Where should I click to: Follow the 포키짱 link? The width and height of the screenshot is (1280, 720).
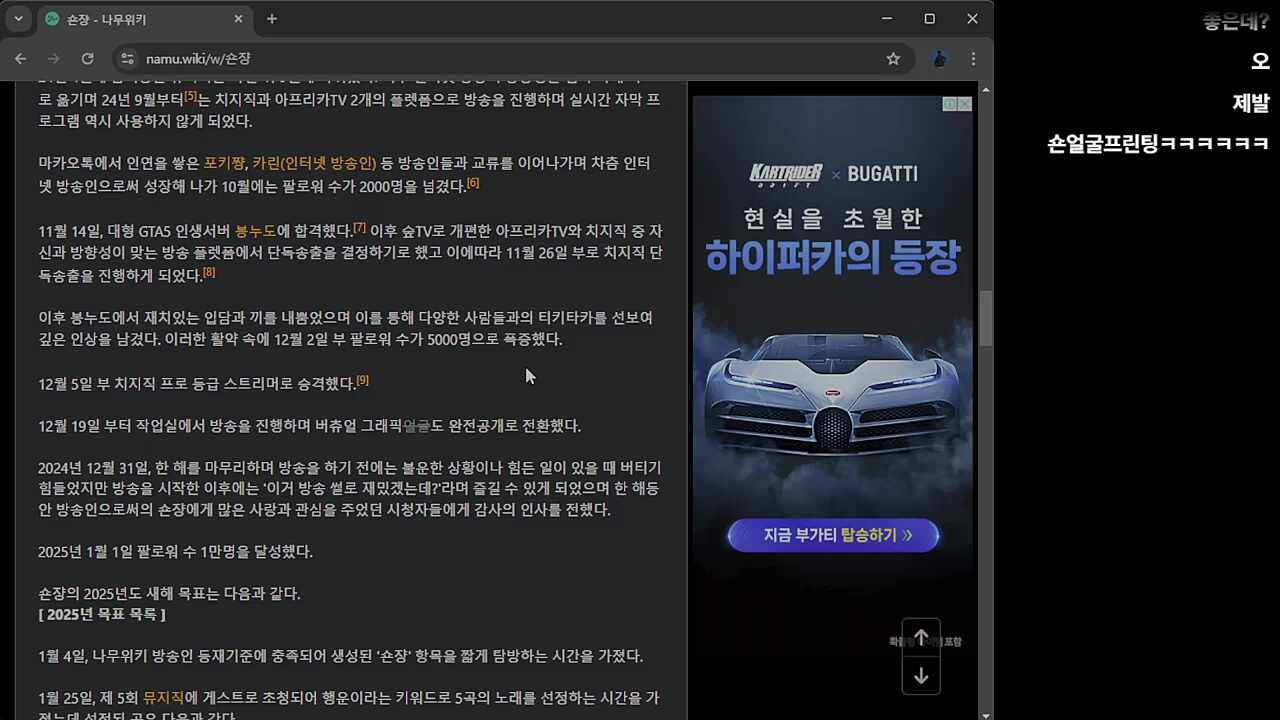point(225,163)
